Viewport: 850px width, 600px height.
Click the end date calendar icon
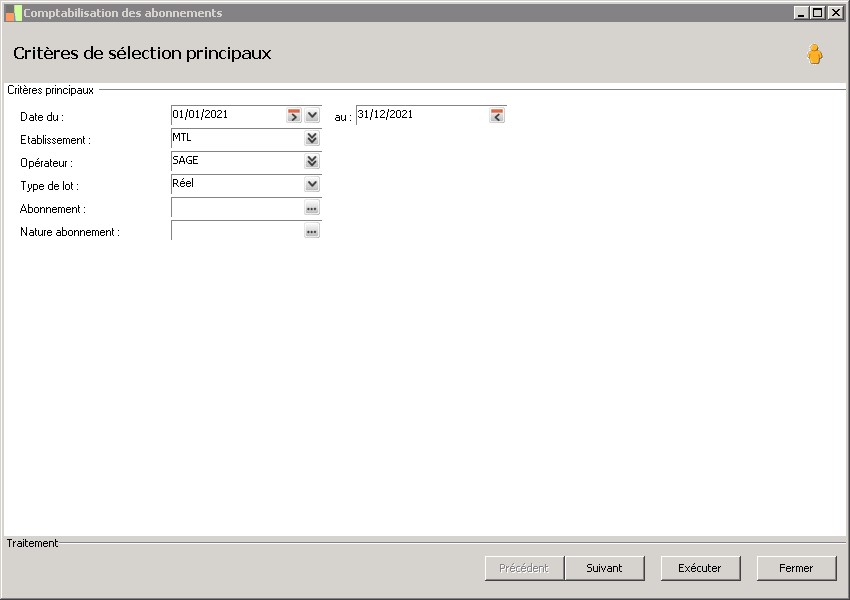(x=497, y=115)
